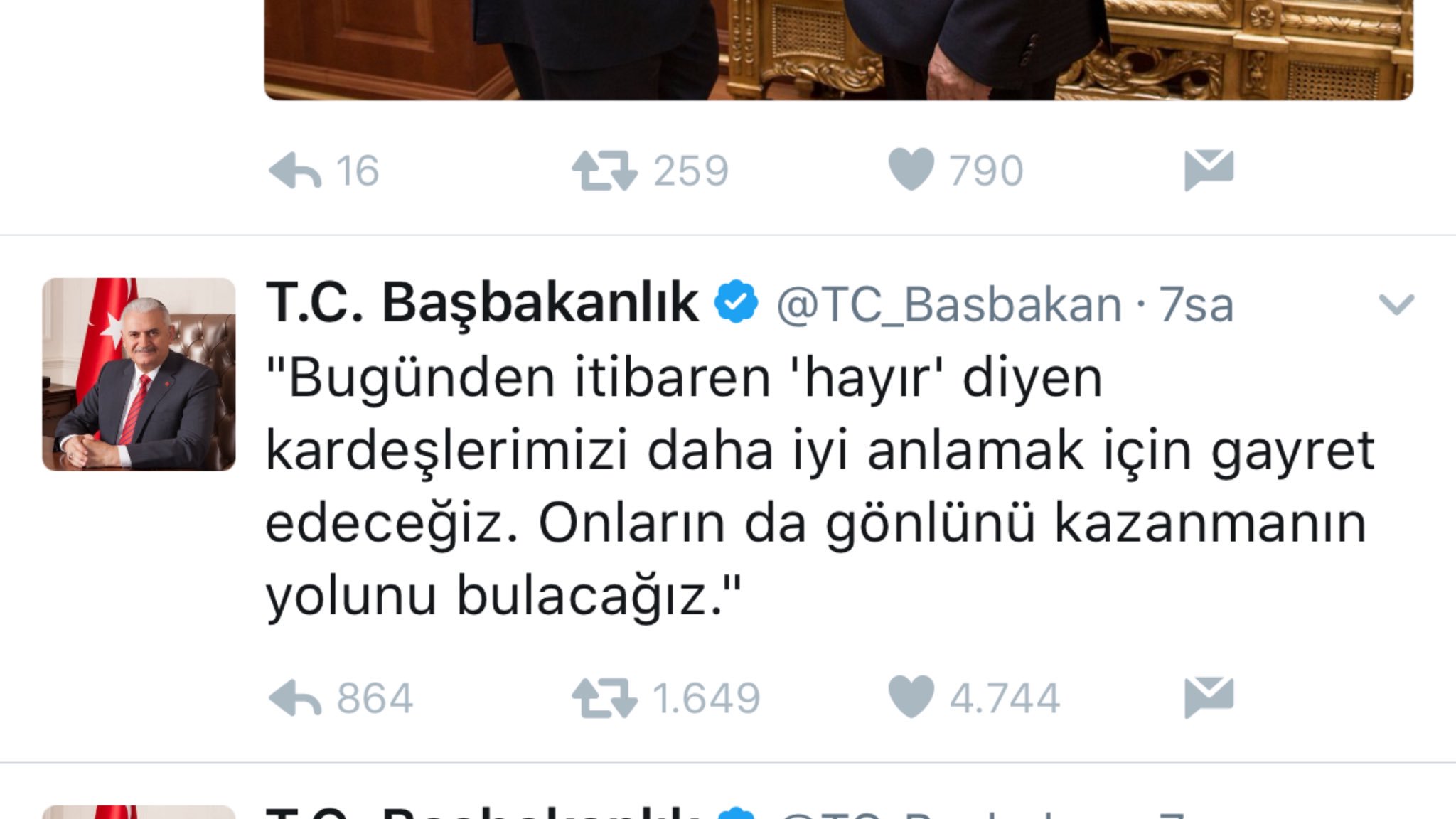Screen dimensions: 1456x819
Task: Retweet the tweet with 1.649 retweets
Action: [604, 698]
